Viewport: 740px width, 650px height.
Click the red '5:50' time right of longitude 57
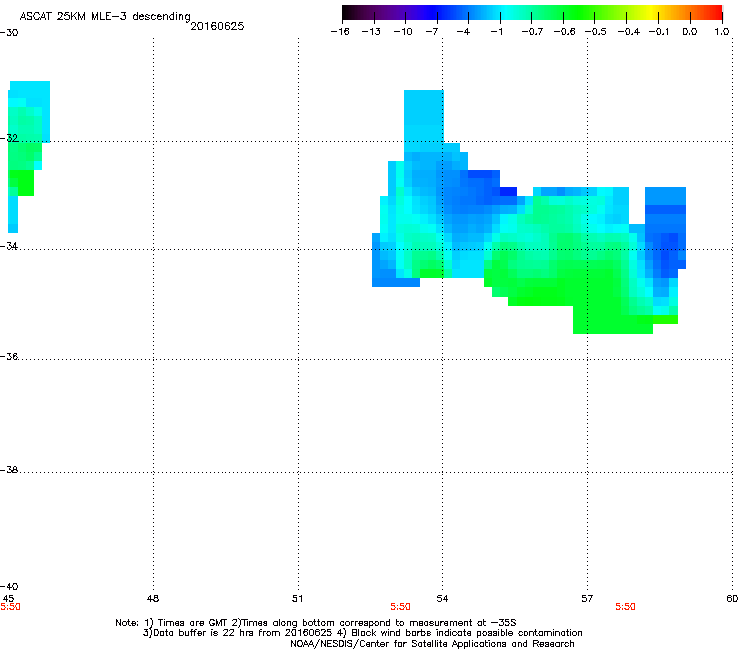625,607
